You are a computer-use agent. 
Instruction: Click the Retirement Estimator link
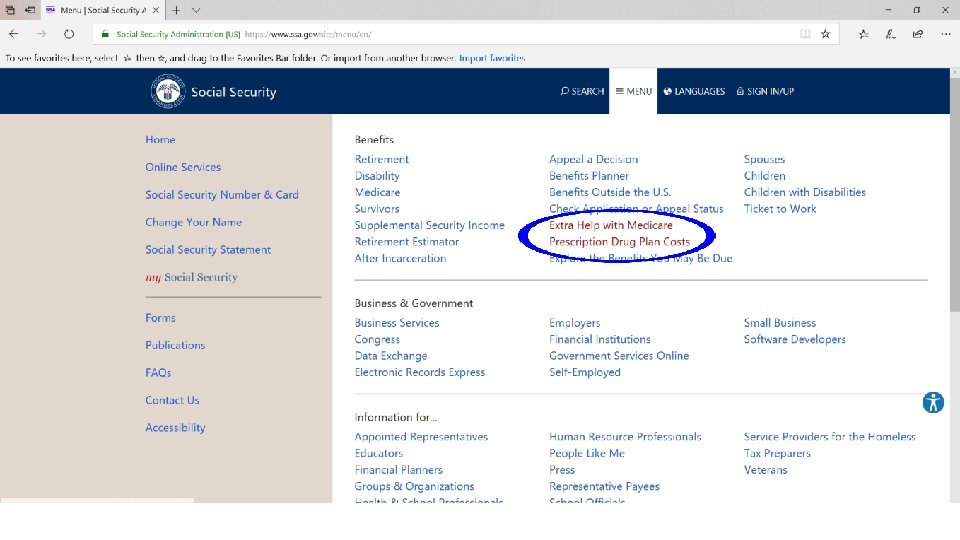coord(407,242)
